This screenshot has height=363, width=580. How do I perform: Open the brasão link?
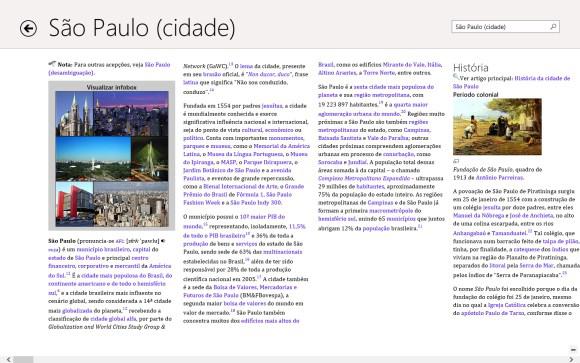212,74
